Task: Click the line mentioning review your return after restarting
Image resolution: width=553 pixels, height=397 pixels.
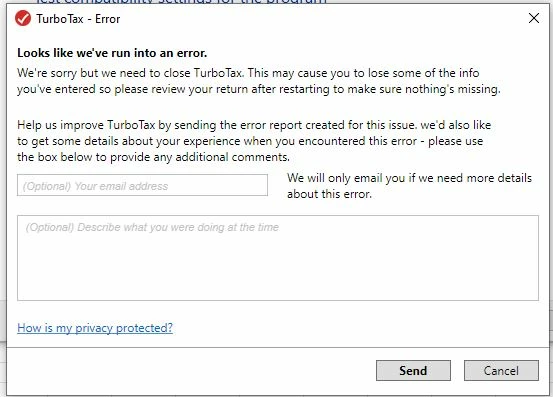Action: (x=259, y=89)
